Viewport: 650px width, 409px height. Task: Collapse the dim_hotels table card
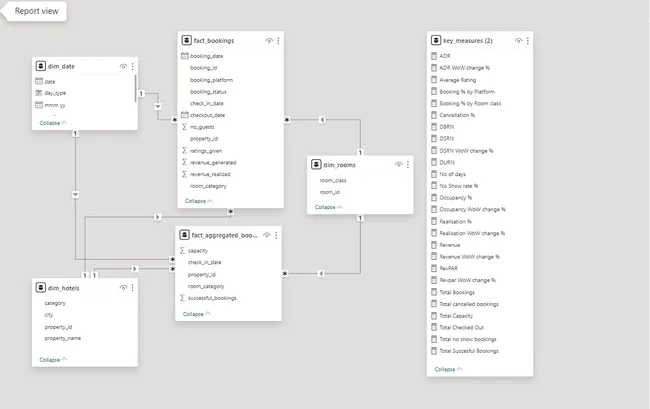[x=53, y=360]
